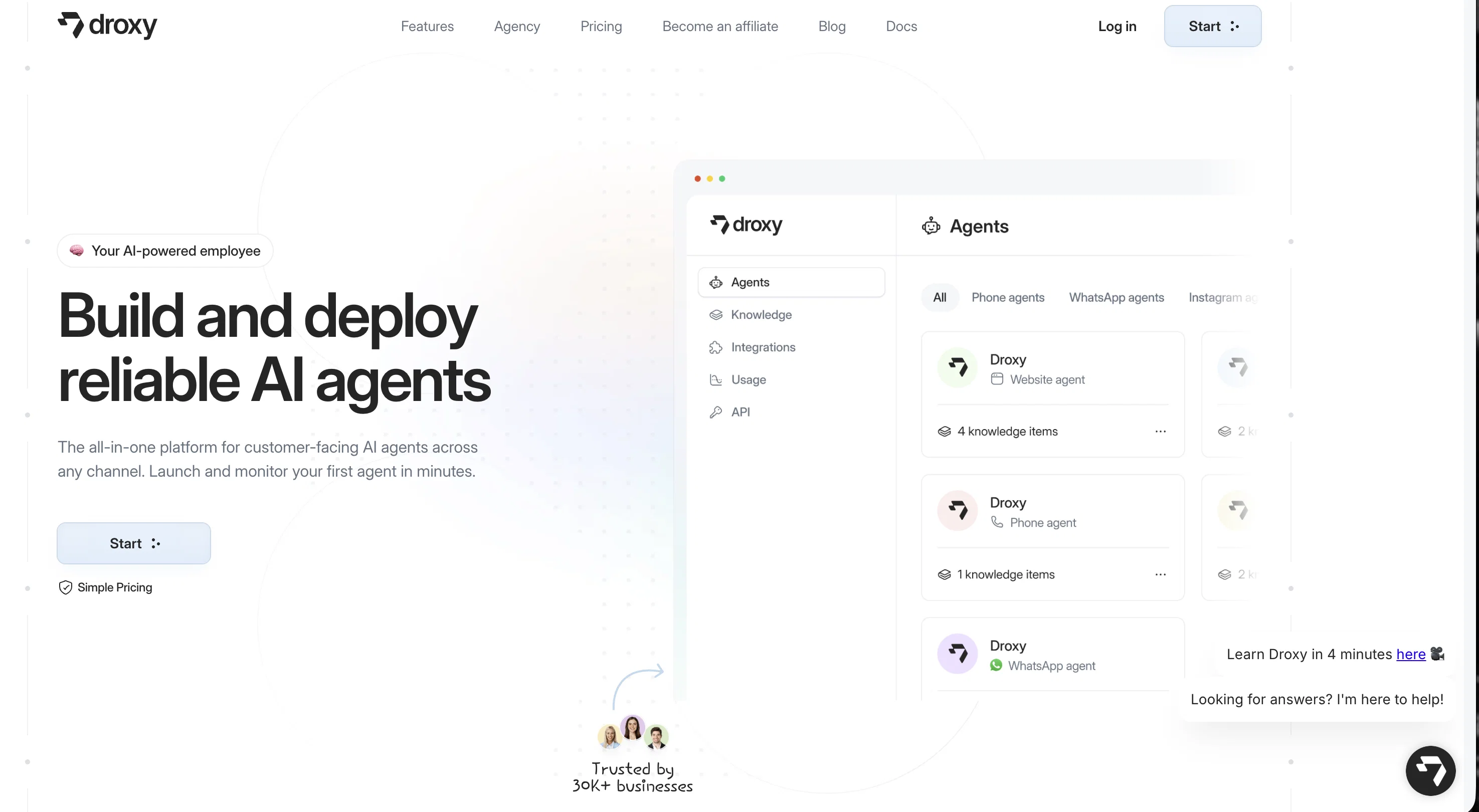Click the trusted customers avatar group
1479x812 pixels.
pos(633,733)
